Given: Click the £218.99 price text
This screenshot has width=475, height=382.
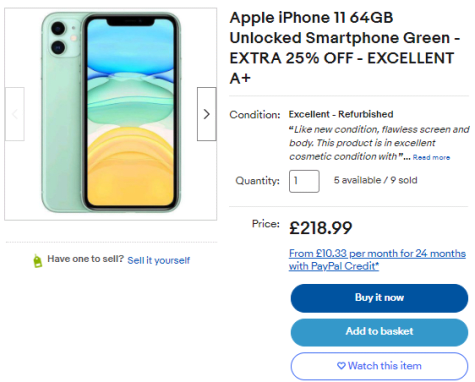Looking at the screenshot, I should (x=320, y=228).
